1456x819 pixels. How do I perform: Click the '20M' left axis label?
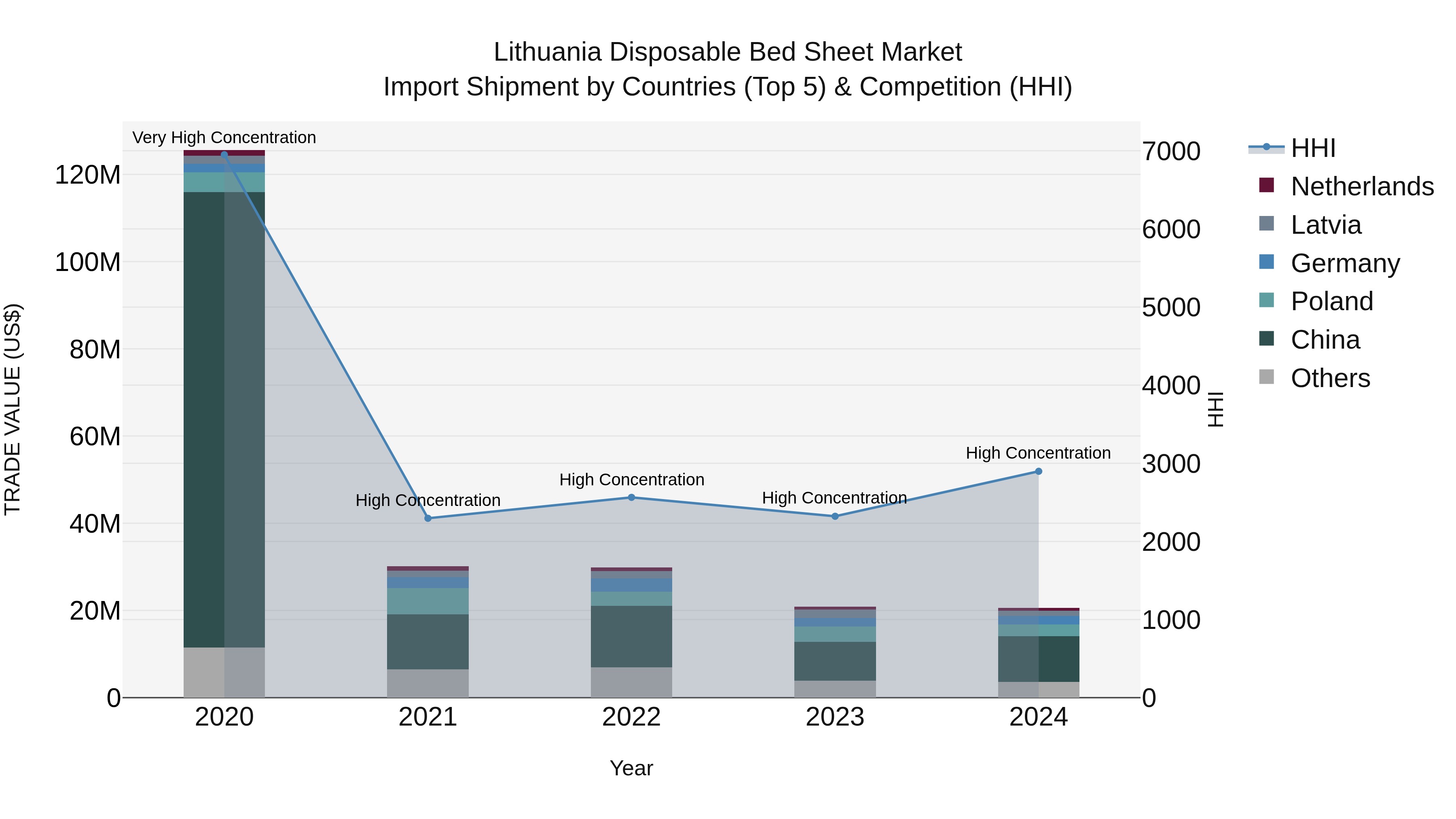click(x=95, y=611)
